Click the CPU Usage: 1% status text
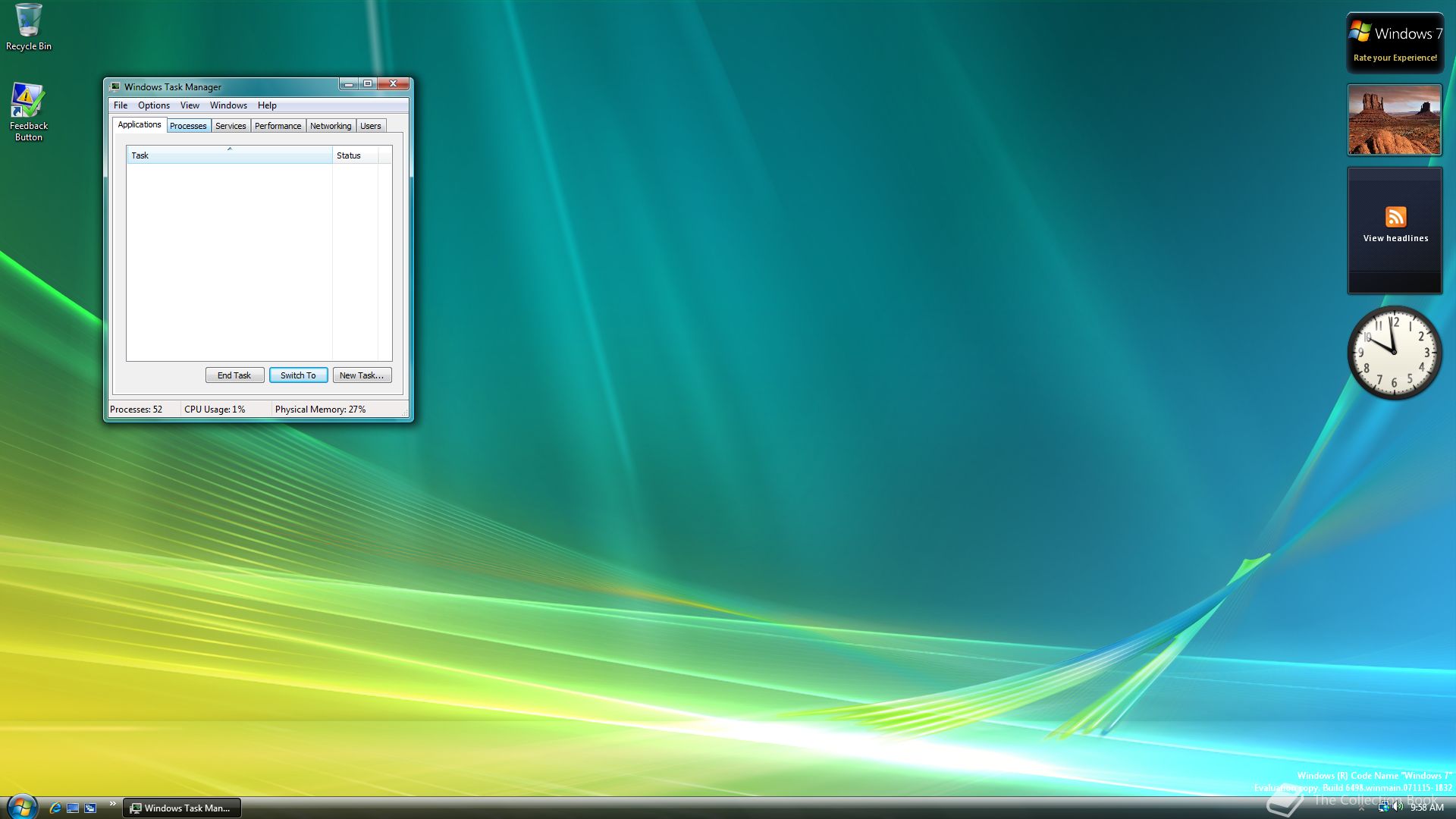This screenshot has width=1456, height=819. [215, 409]
